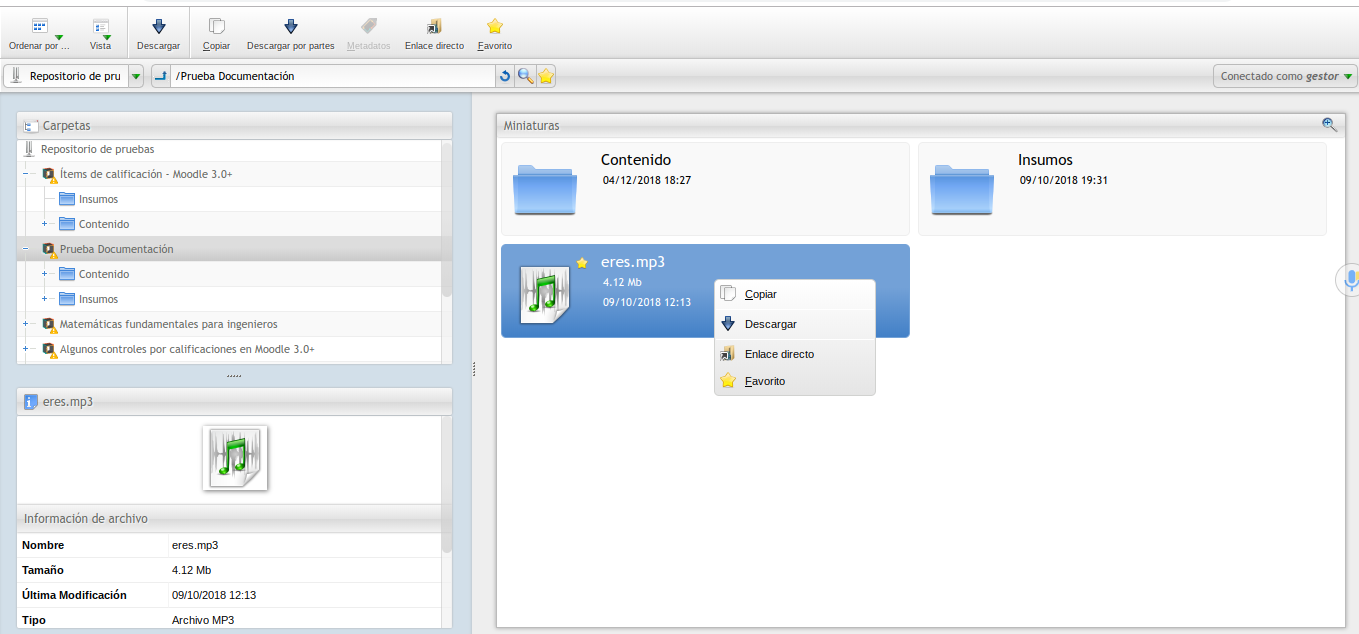Viewport: 1359px width, 634px height.
Task: Open the Conectado como gestor menu
Action: [x=1284, y=75]
